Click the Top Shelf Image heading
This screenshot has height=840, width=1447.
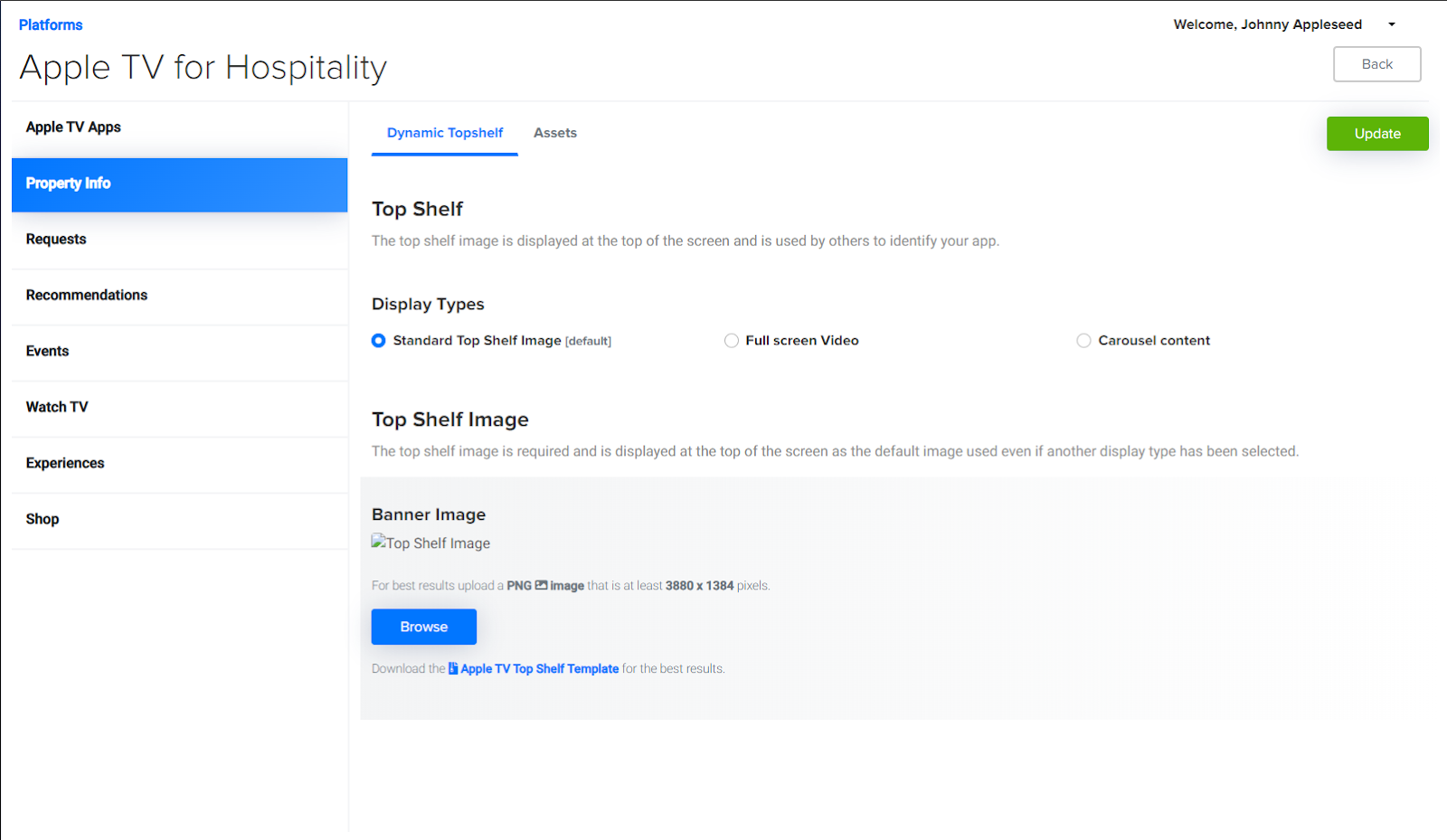[x=450, y=420]
